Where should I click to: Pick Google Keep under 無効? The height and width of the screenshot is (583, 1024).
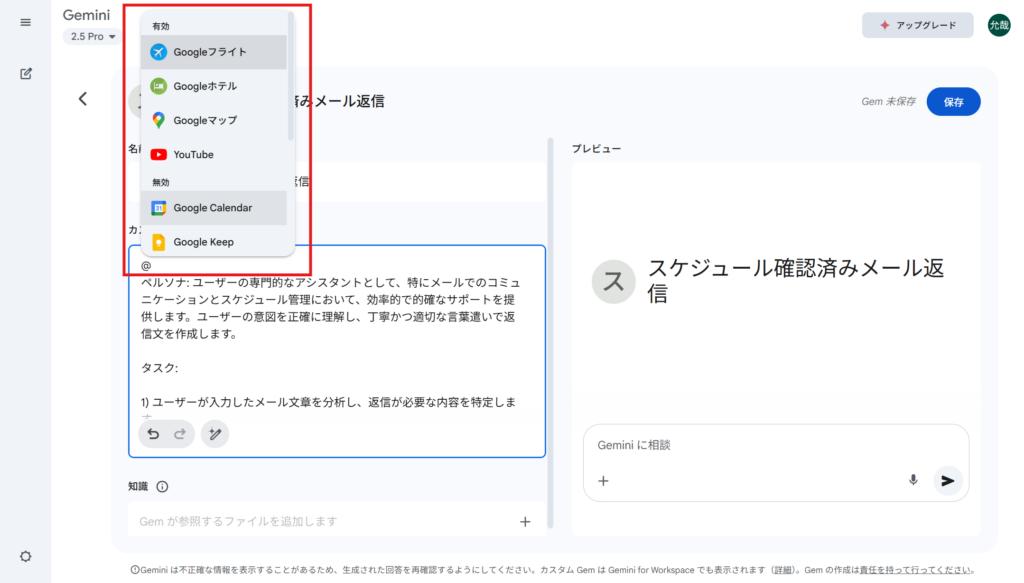pos(214,242)
